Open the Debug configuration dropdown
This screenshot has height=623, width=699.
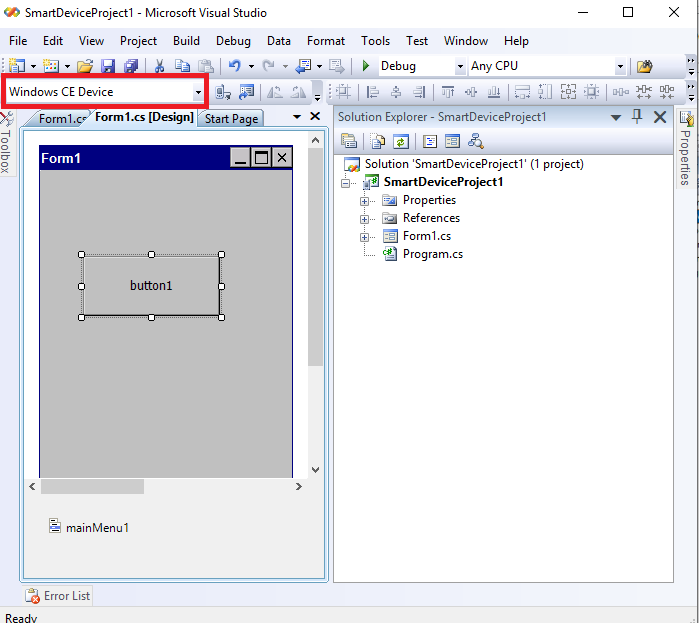click(460, 66)
